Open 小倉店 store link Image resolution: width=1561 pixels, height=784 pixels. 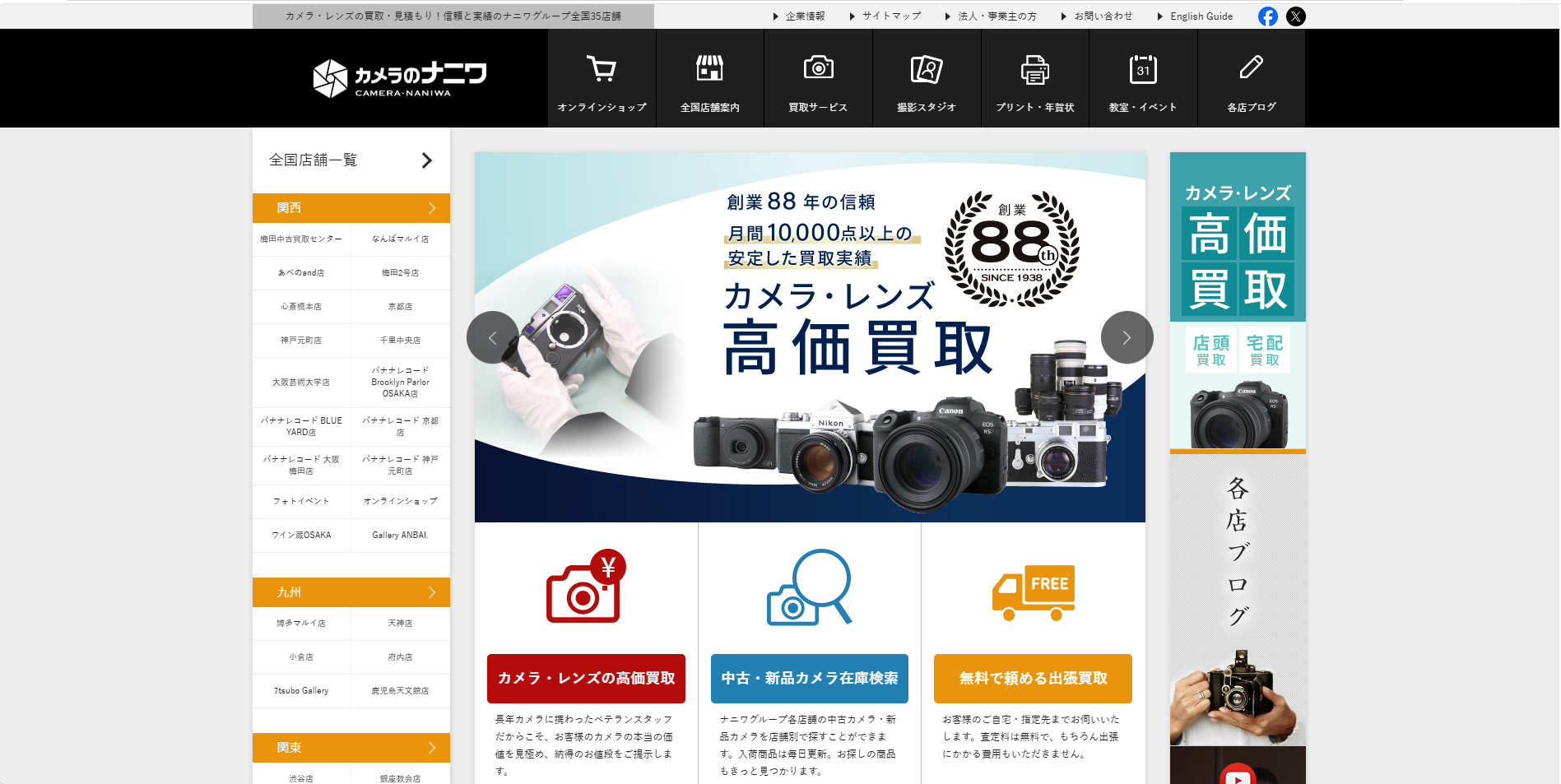301,657
